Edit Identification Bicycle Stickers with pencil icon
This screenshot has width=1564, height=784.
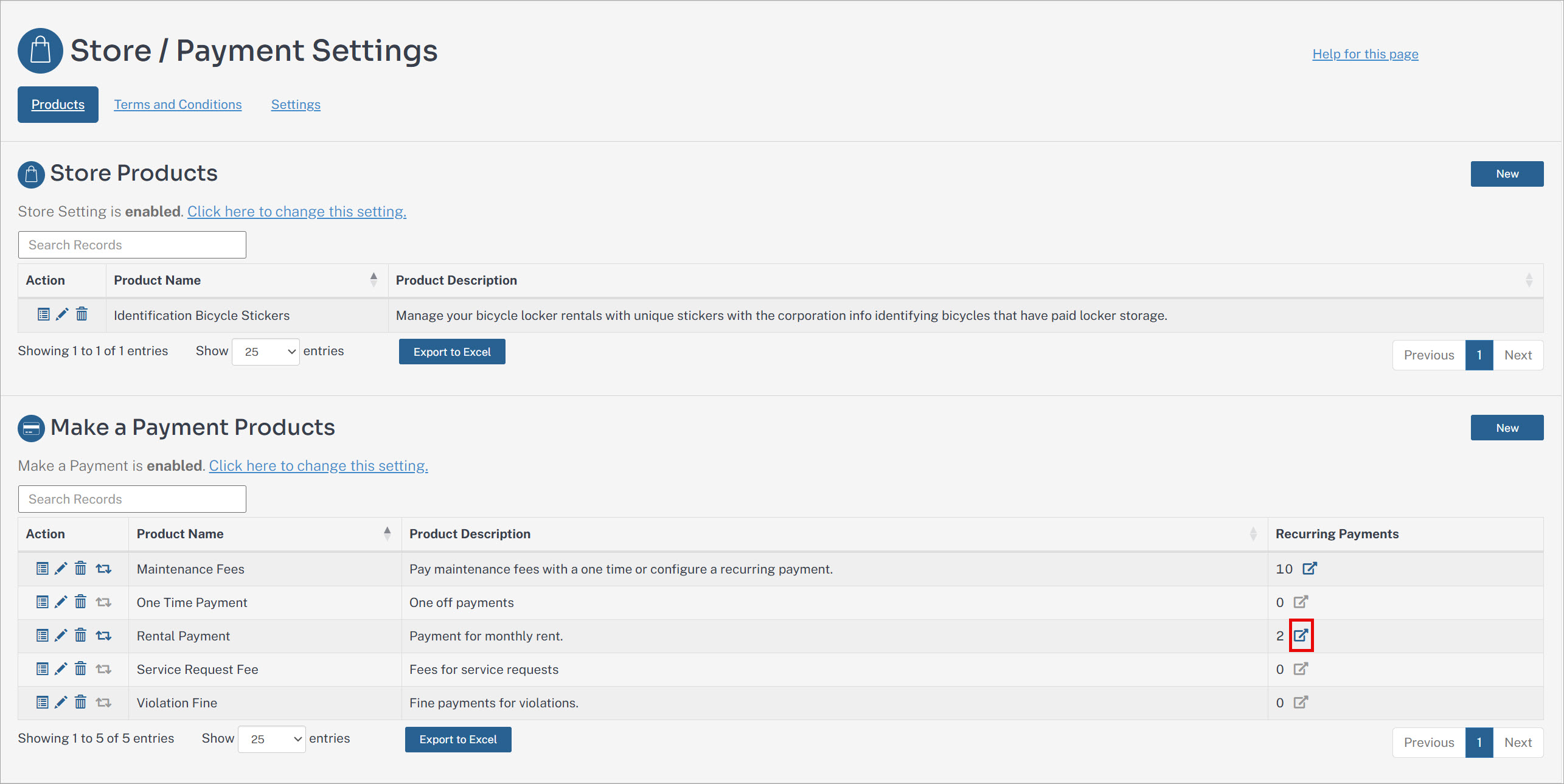coord(62,314)
